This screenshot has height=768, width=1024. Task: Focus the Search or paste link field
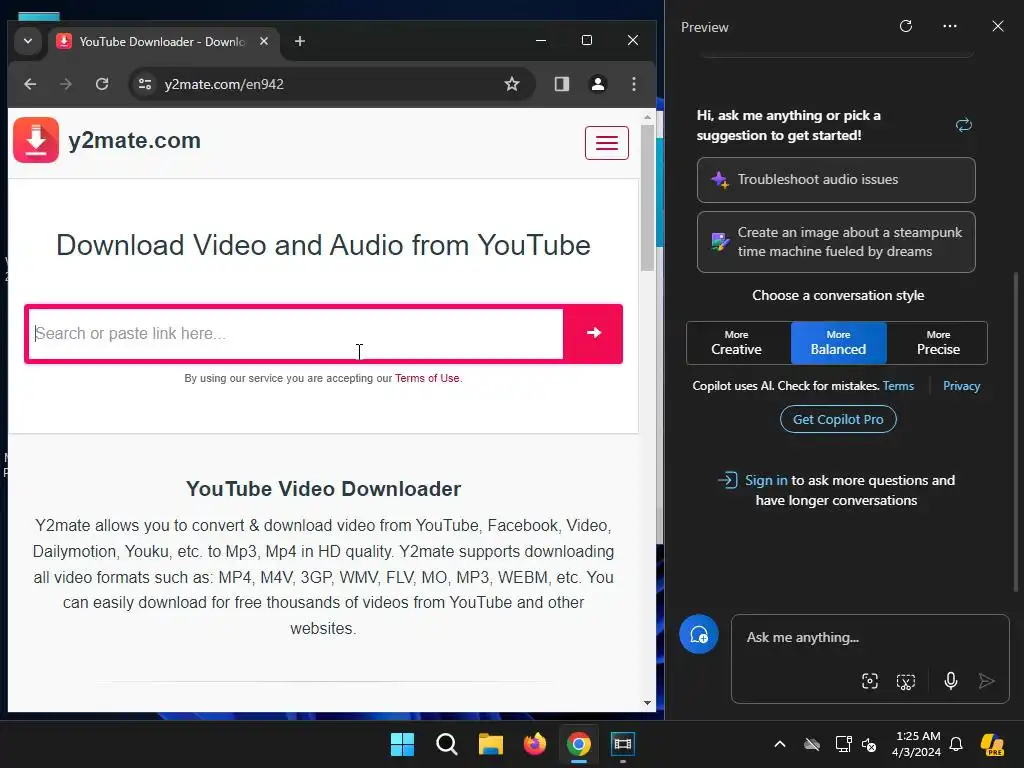pos(296,334)
